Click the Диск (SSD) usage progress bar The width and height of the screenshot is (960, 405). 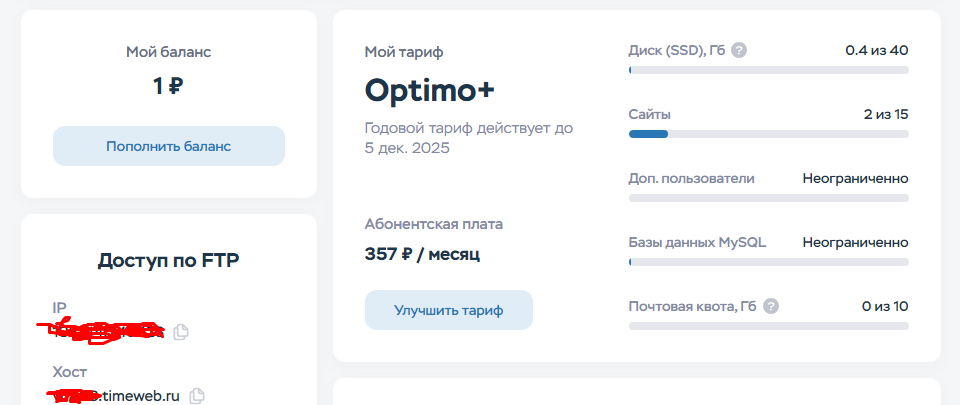click(768, 70)
